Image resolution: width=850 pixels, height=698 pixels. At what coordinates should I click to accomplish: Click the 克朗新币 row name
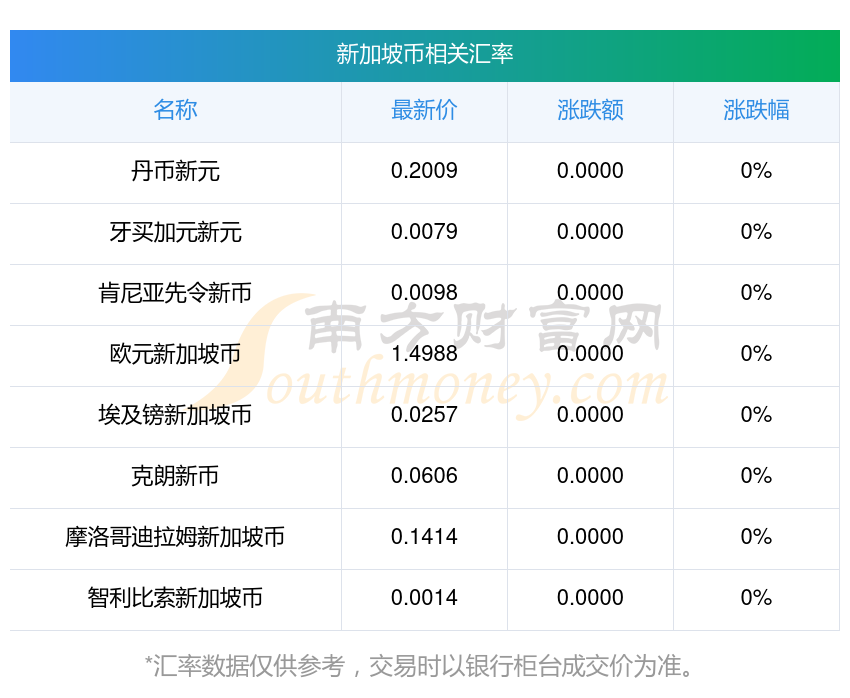click(x=175, y=476)
